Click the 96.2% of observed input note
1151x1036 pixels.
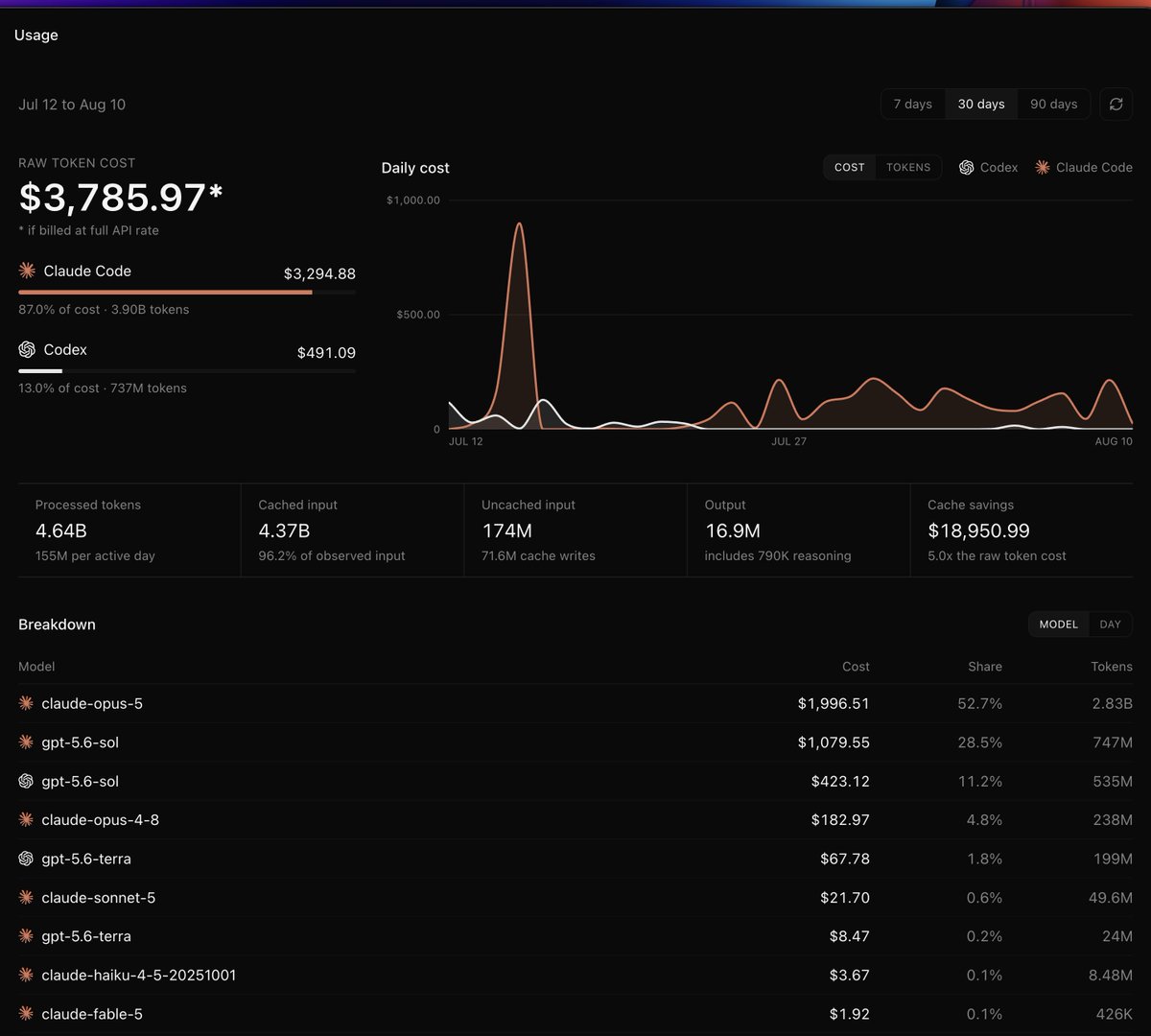pos(332,556)
